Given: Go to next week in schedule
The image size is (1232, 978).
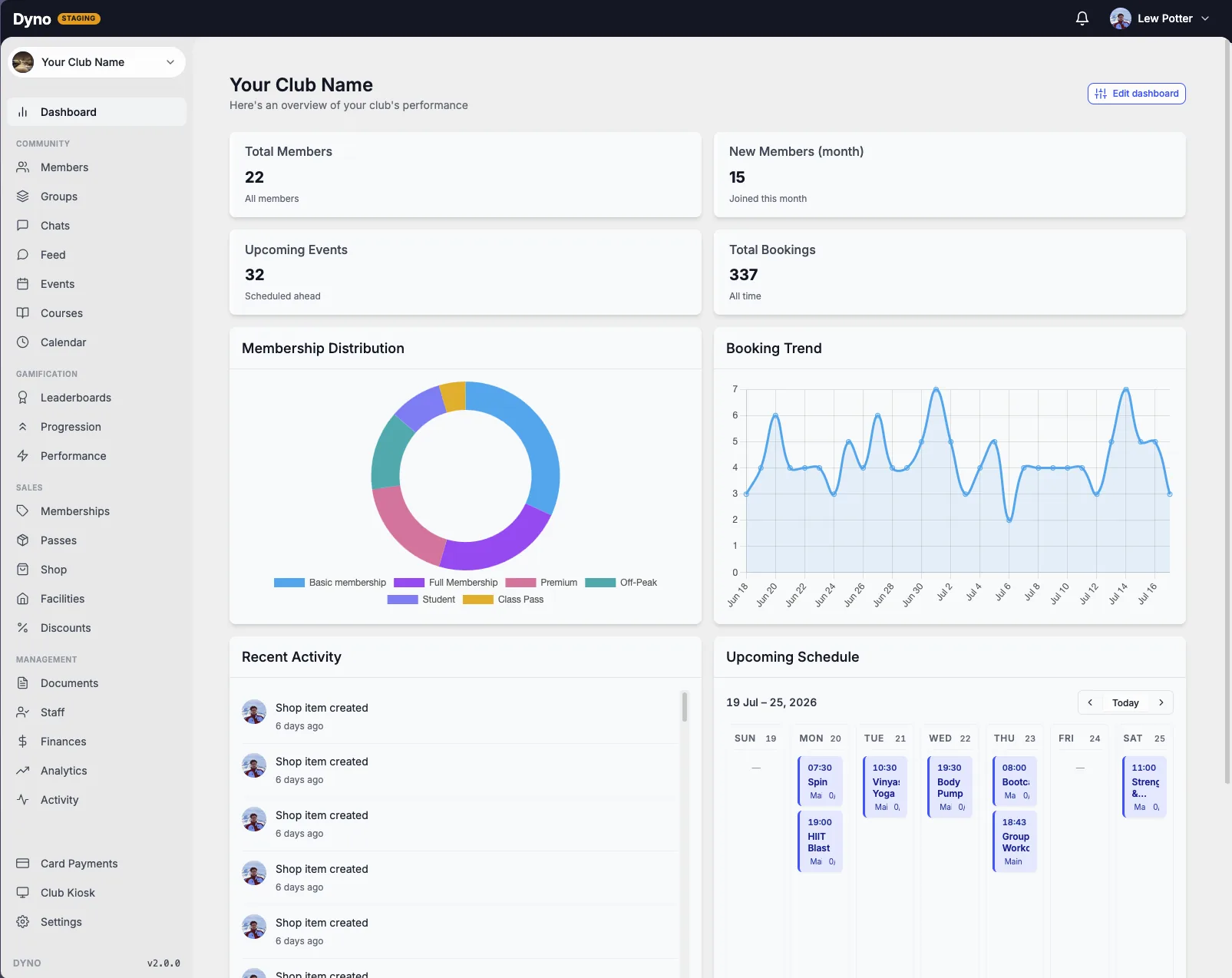Looking at the screenshot, I should [1161, 702].
